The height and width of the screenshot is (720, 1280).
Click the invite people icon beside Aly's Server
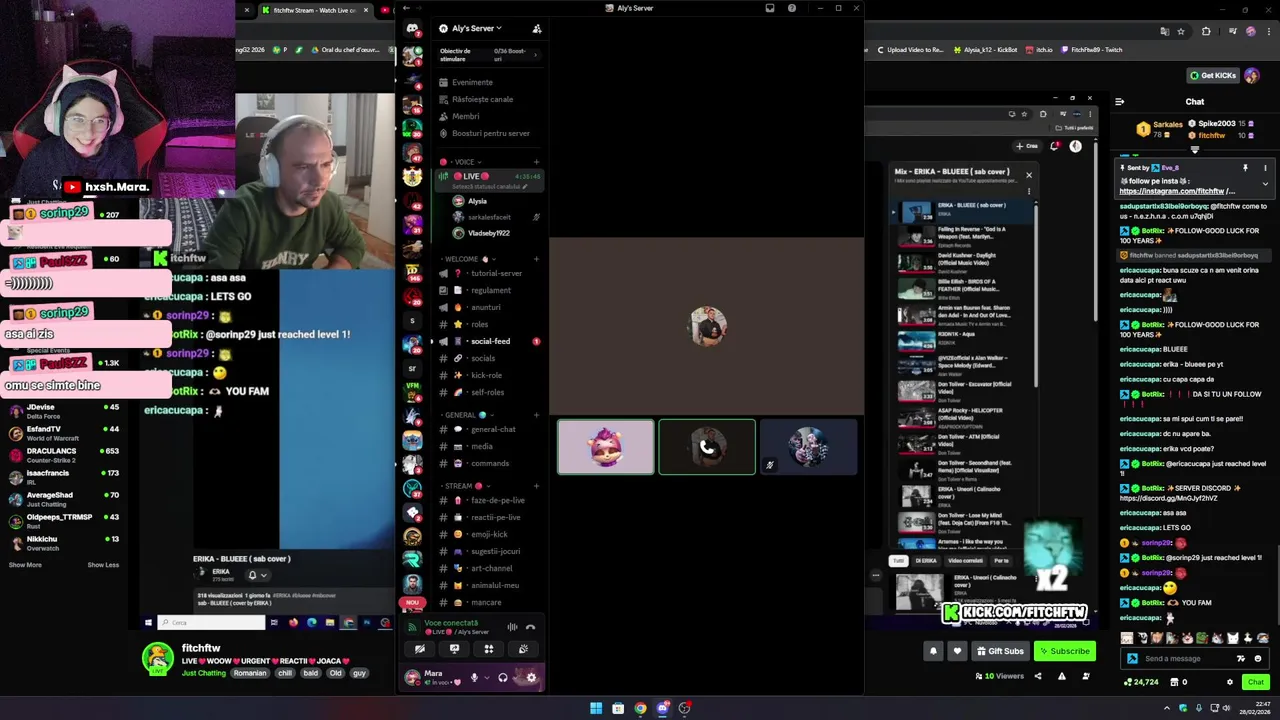coord(537,28)
